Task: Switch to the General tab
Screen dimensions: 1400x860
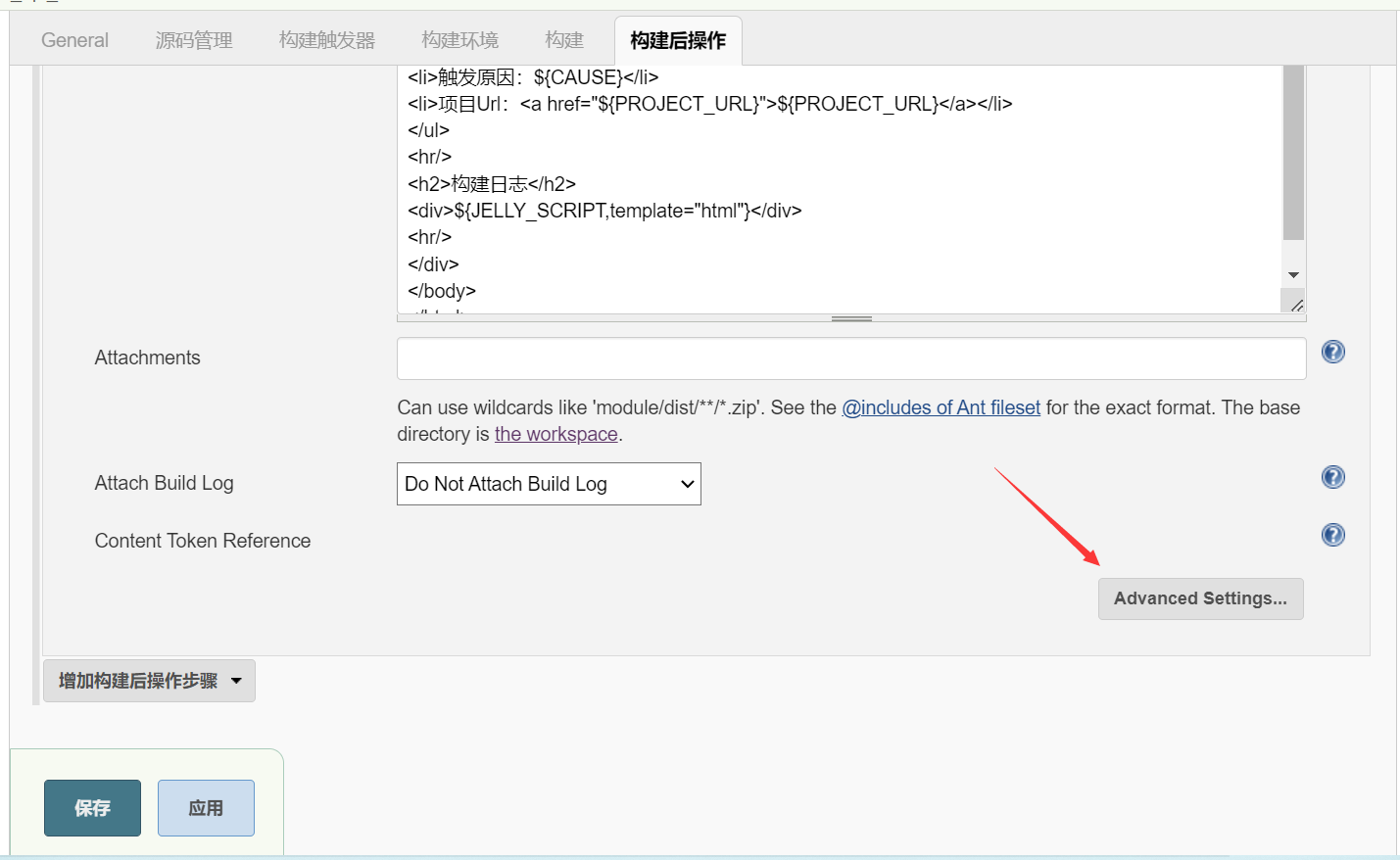Action: (x=74, y=40)
